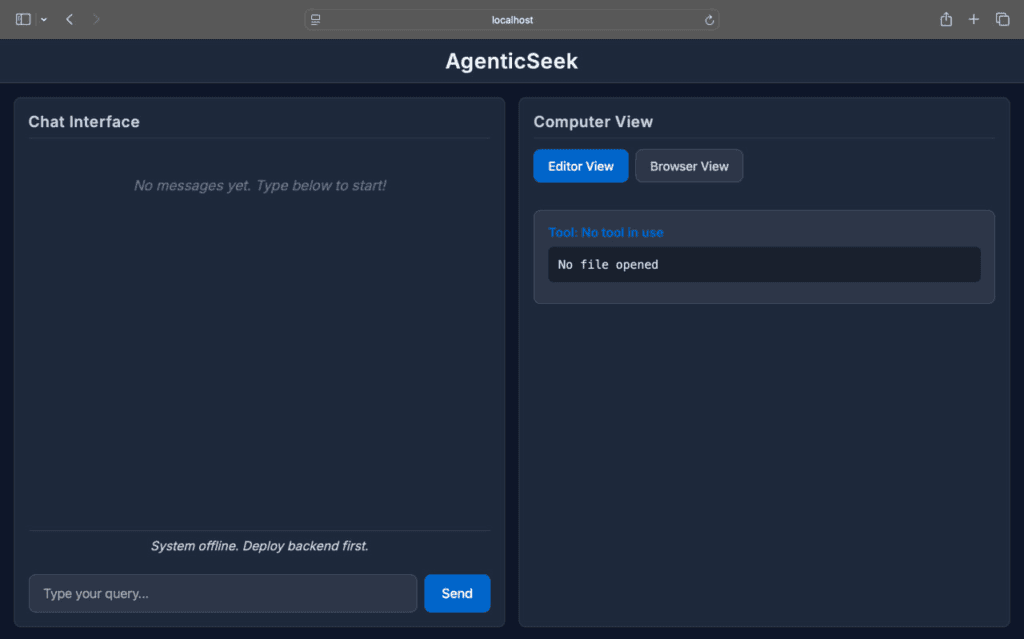Focus the 'Type your query...' input
Screen dimensions: 1024x639
click(223, 593)
